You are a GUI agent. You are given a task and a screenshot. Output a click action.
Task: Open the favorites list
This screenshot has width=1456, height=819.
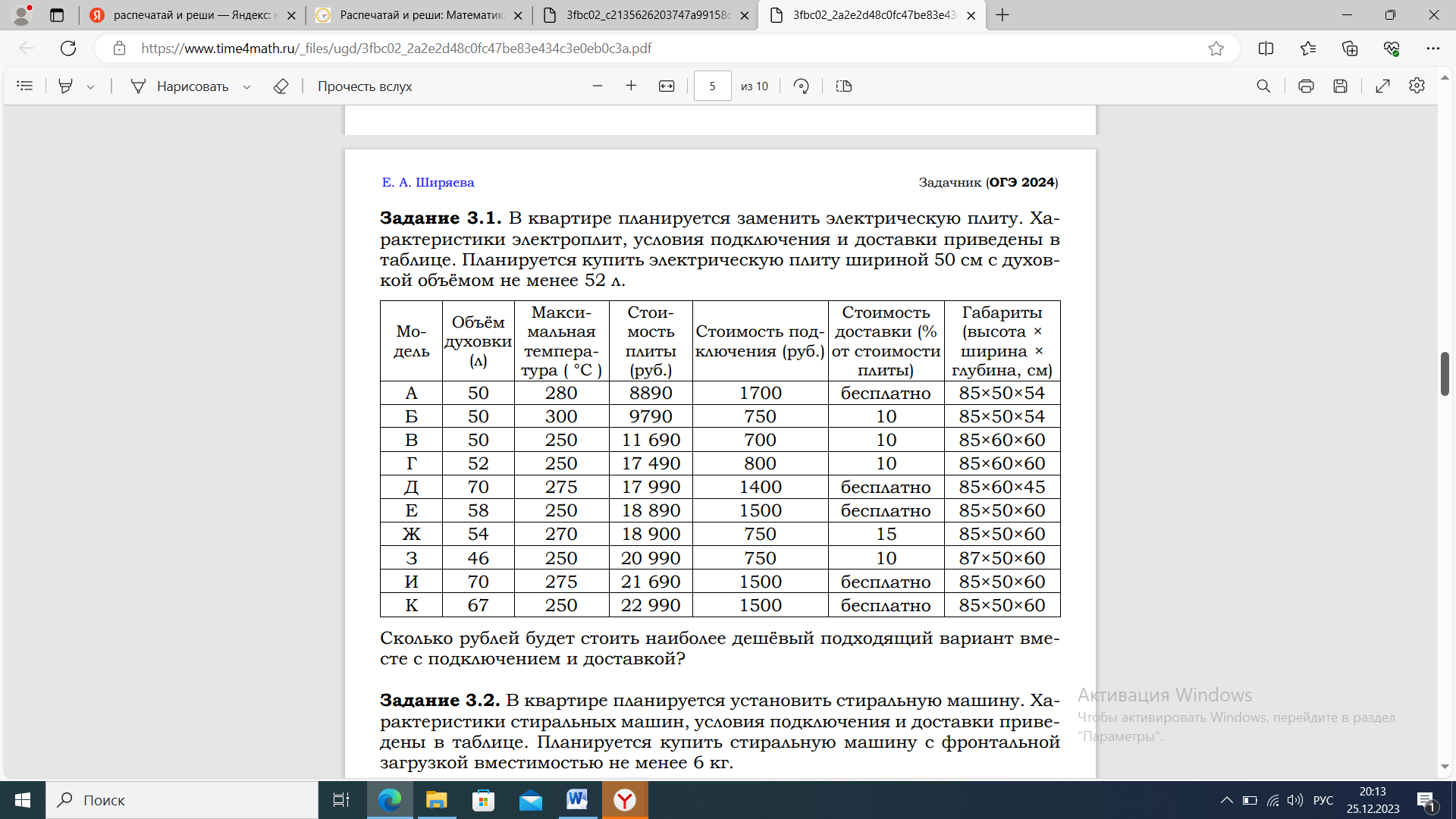[1308, 49]
